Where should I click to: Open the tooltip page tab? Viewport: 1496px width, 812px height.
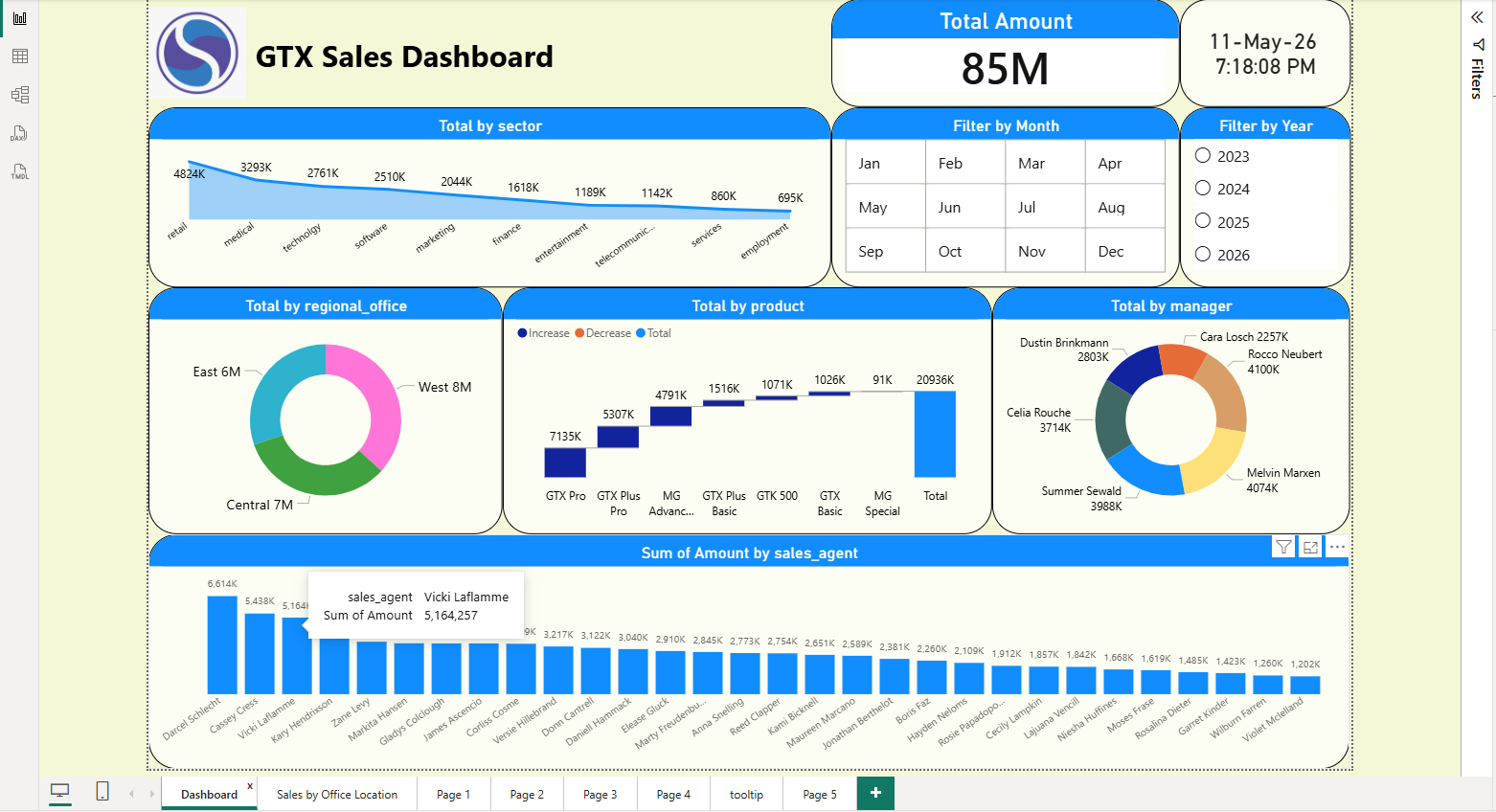pos(746,794)
